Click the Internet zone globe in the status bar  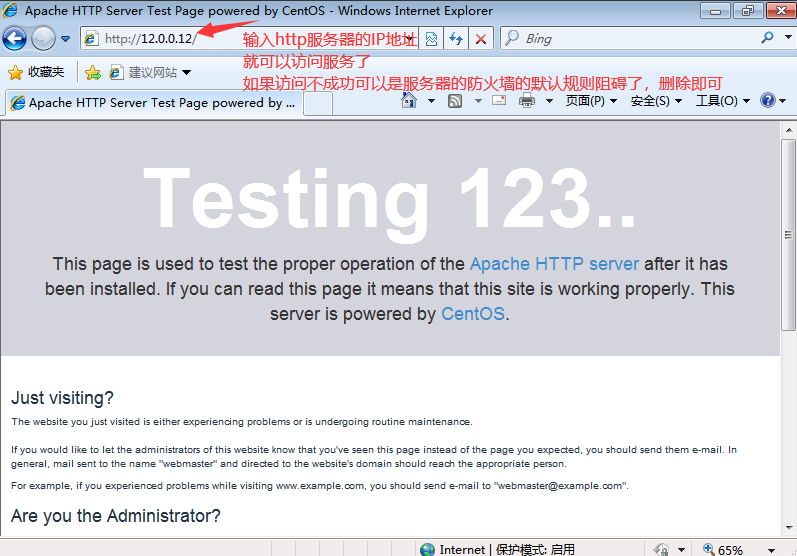click(x=427, y=549)
